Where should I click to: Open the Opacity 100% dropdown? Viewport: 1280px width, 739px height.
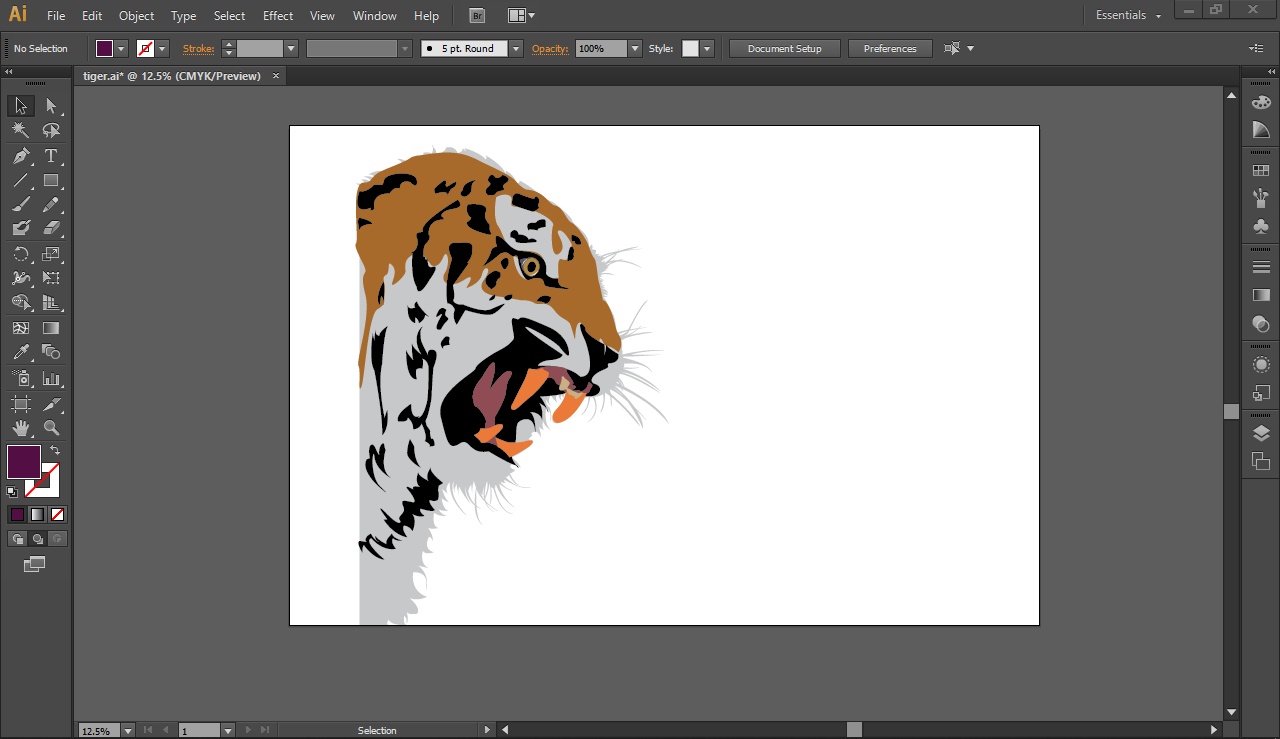(635, 48)
